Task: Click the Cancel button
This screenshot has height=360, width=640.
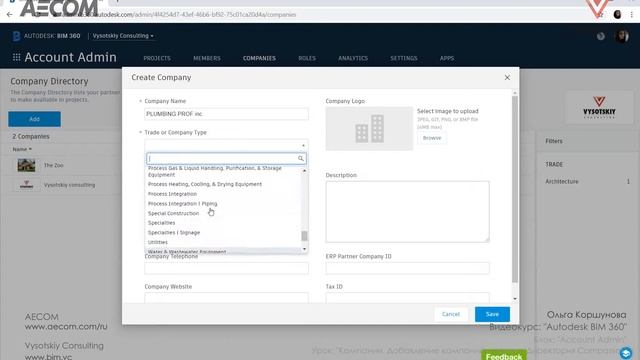Action: click(451, 314)
